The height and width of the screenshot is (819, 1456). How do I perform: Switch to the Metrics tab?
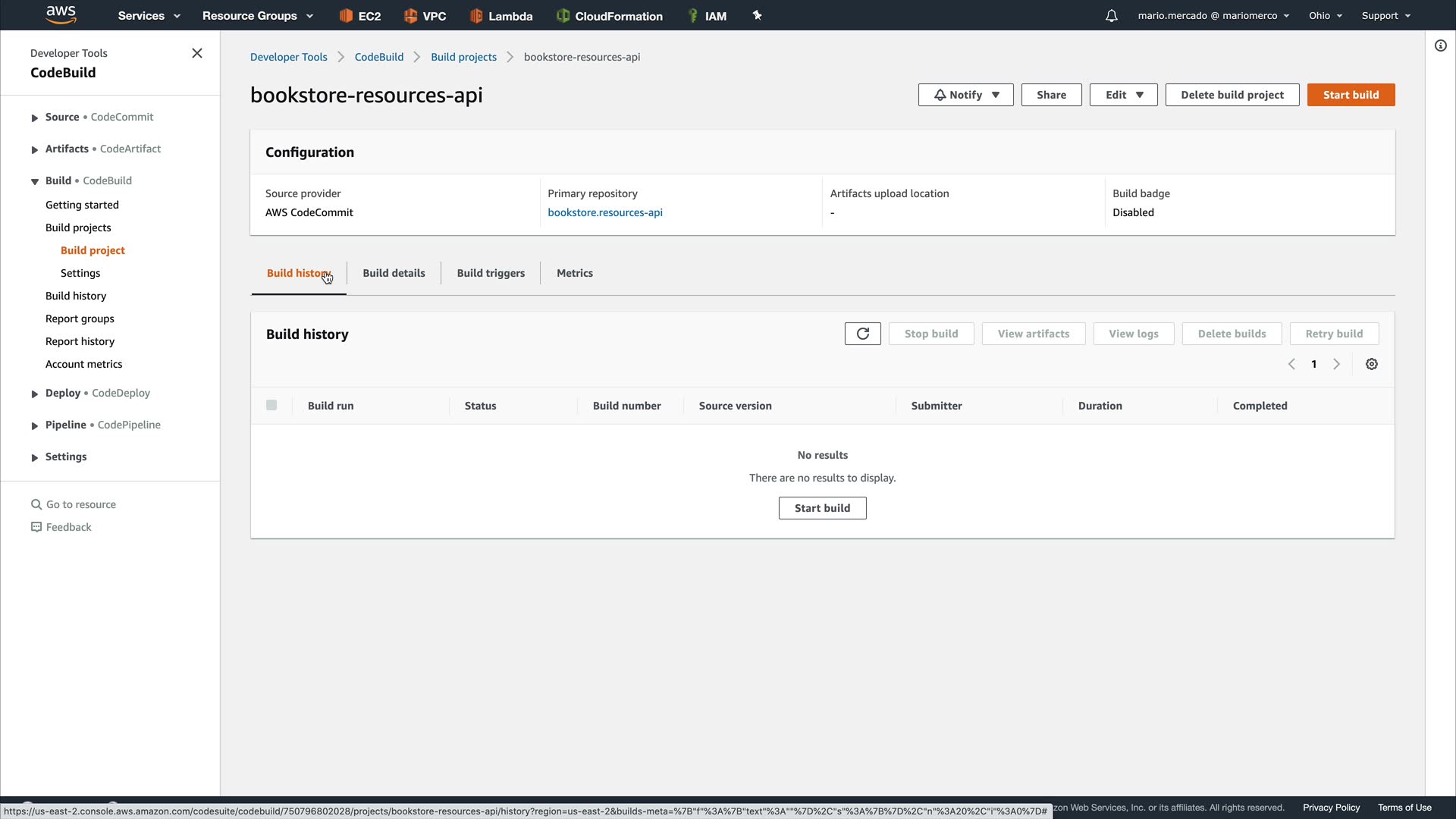tap(574, 273)
